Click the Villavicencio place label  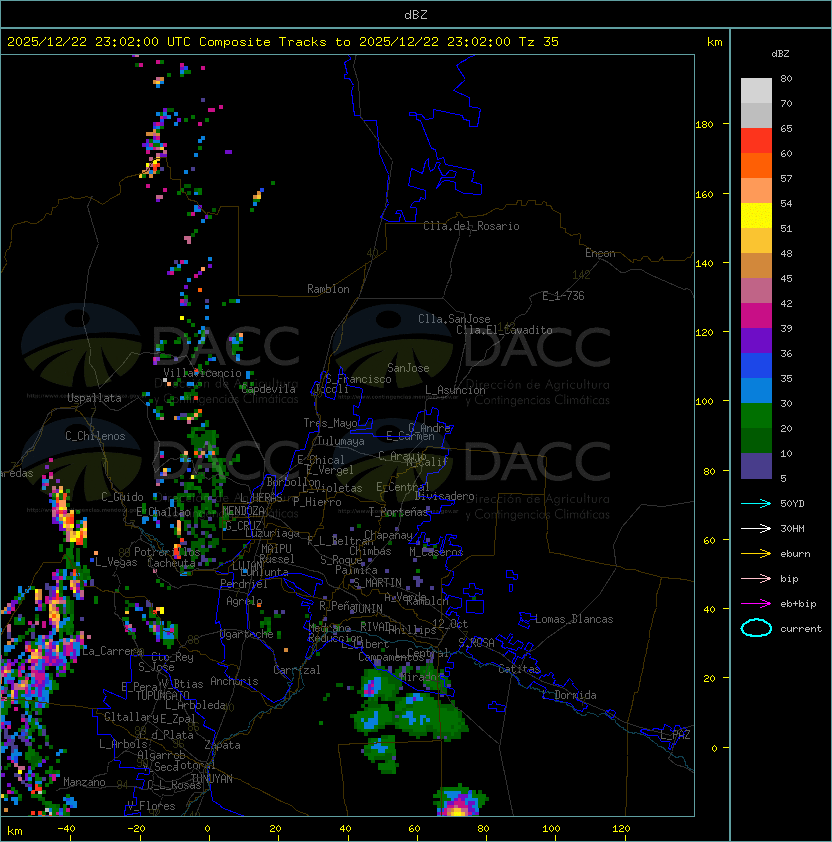pyautogui.click(x=202, y=373)
